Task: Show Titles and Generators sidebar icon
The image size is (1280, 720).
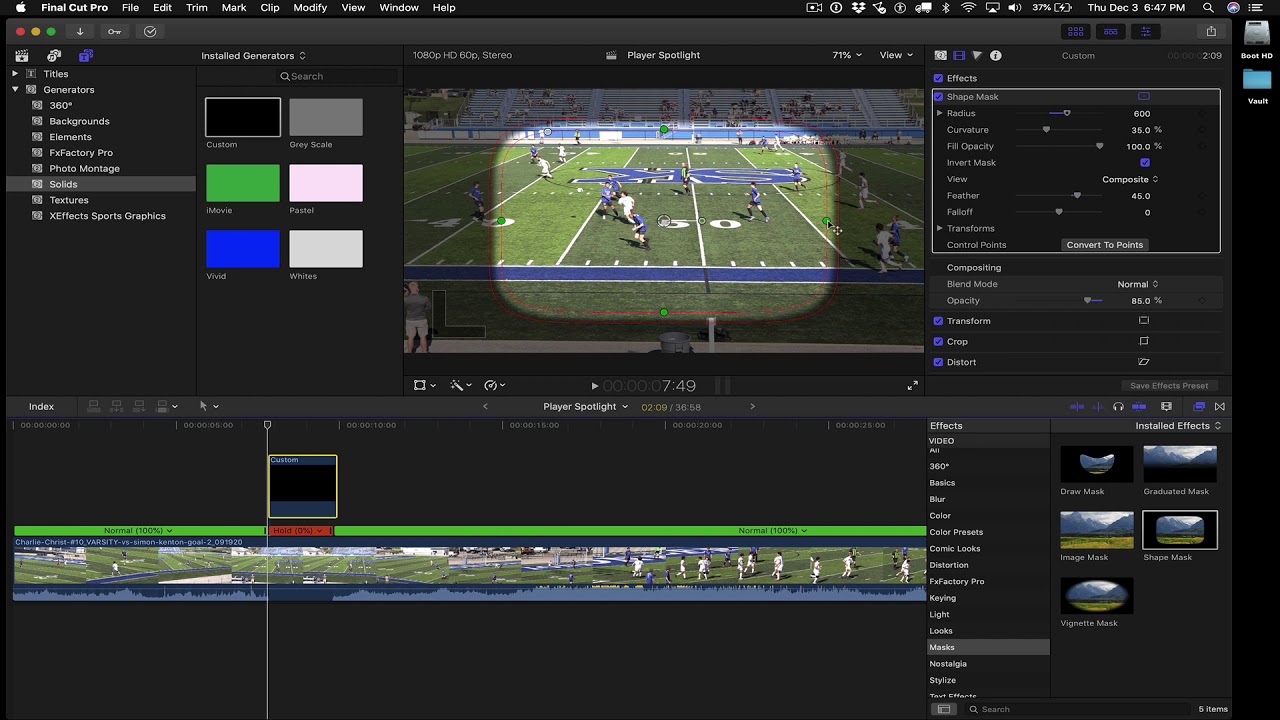Action: pos(86,56)
